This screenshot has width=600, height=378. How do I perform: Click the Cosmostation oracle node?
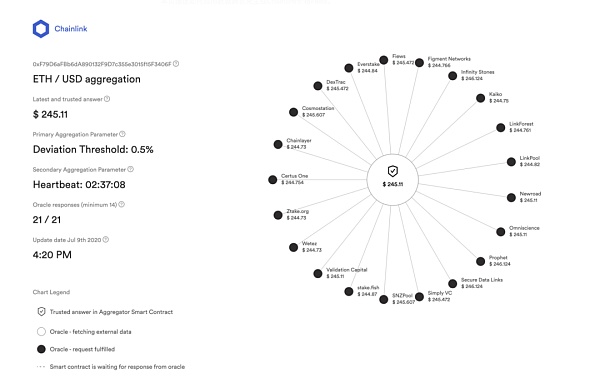(x=293, y=112)
